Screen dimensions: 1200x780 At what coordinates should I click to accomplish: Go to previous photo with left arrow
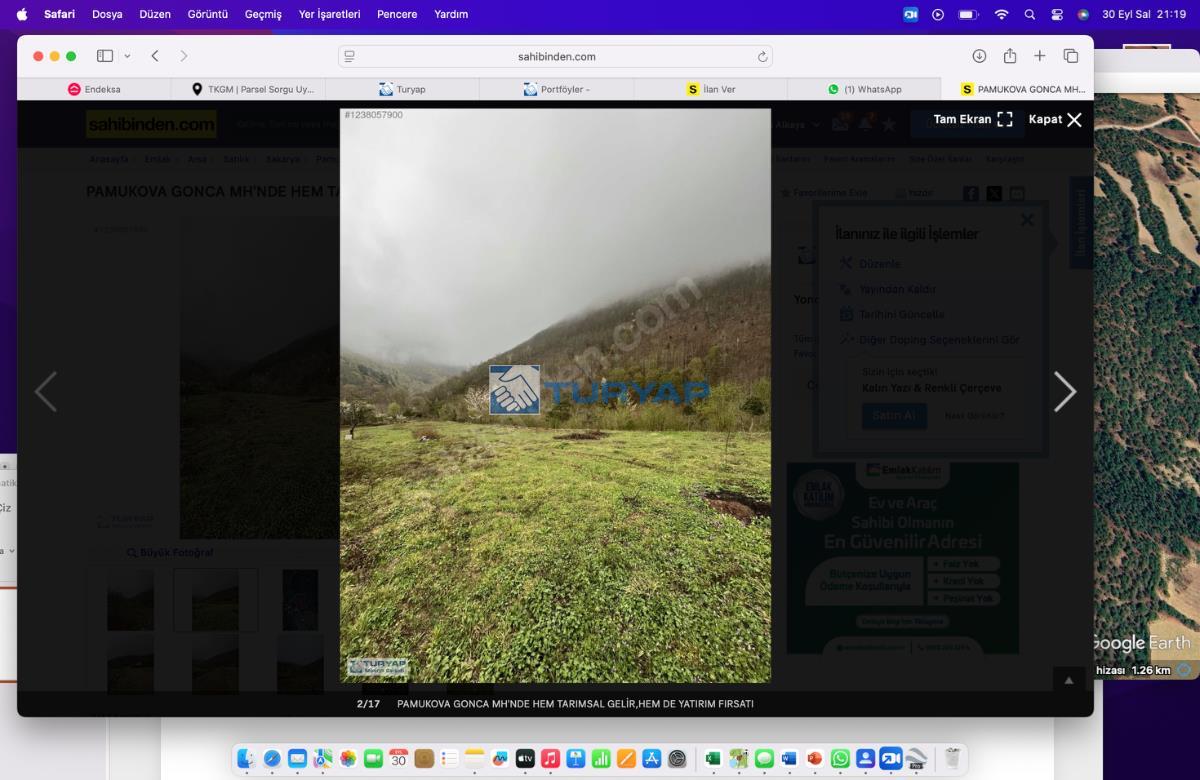click(x=46, y=392)
